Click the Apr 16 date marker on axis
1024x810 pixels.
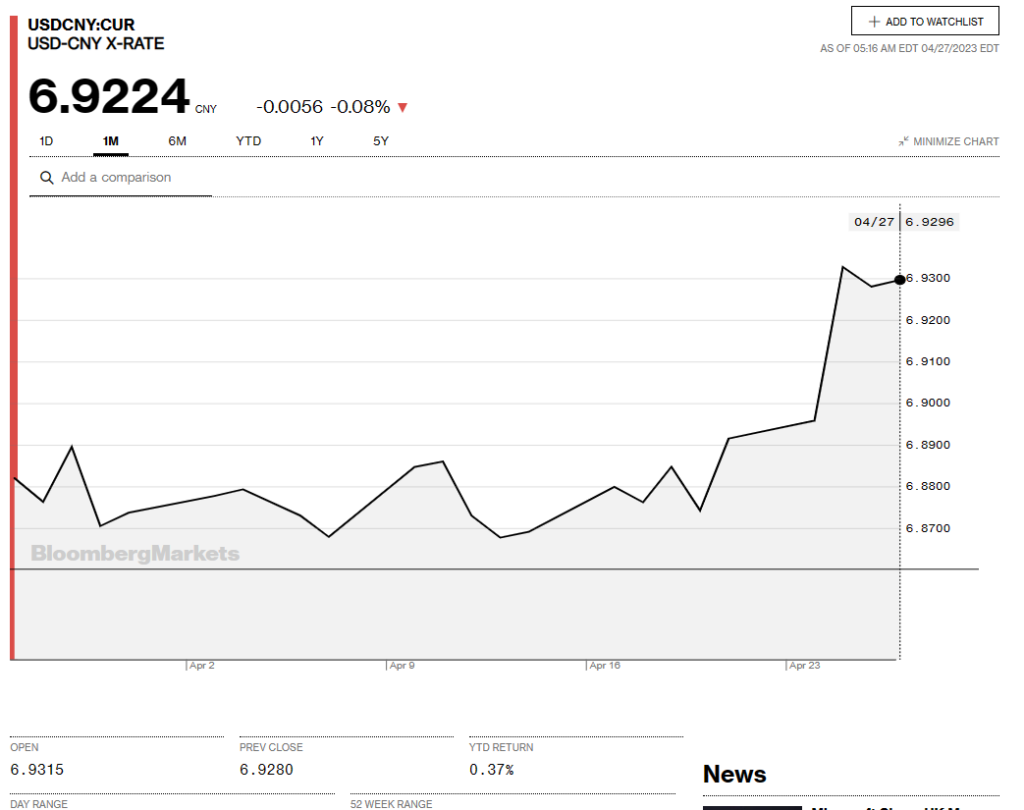click(604, 665)
